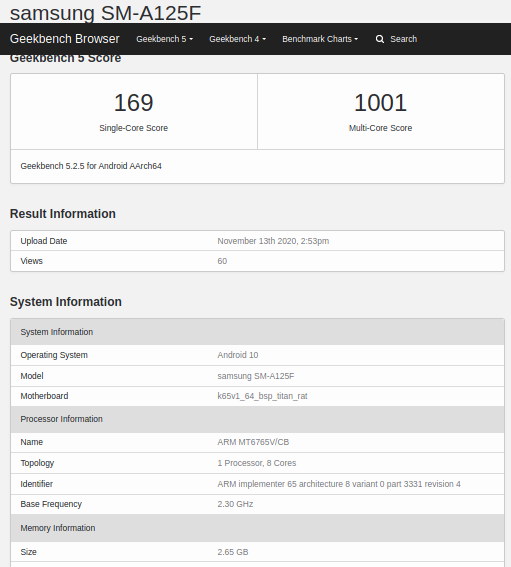
Task: Click the search magnifier icon
Action: click(x=380, y=39)
